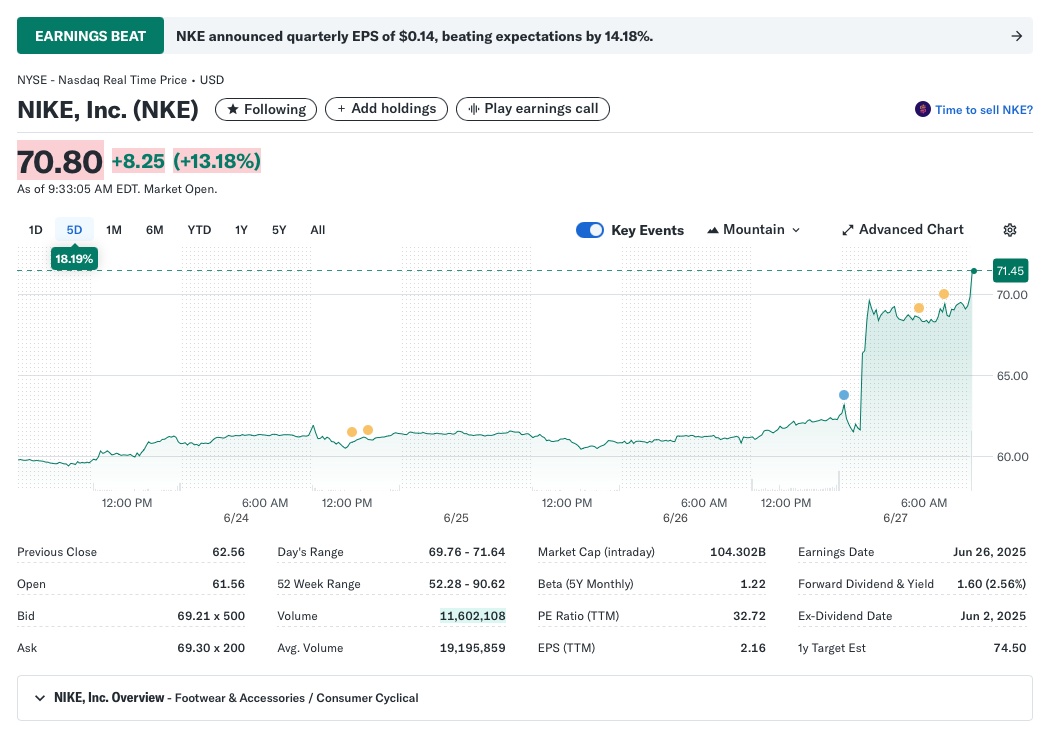Click the 1y Target Est value 74.50

pos(1009,648)
